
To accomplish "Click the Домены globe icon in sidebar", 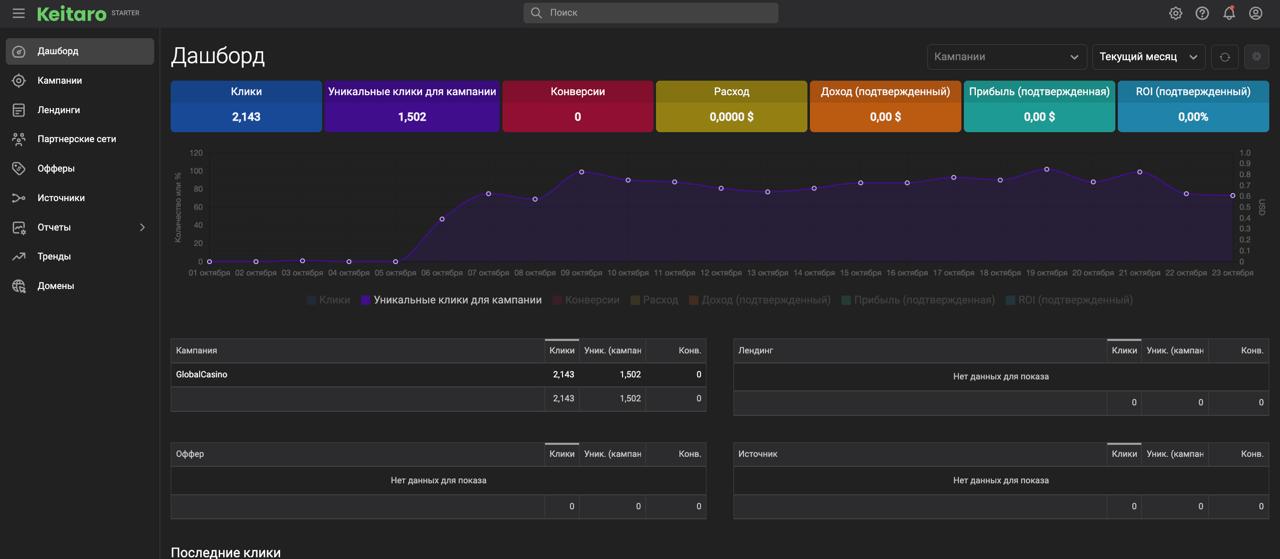I will pyautogui.click(x=18, y=286).
